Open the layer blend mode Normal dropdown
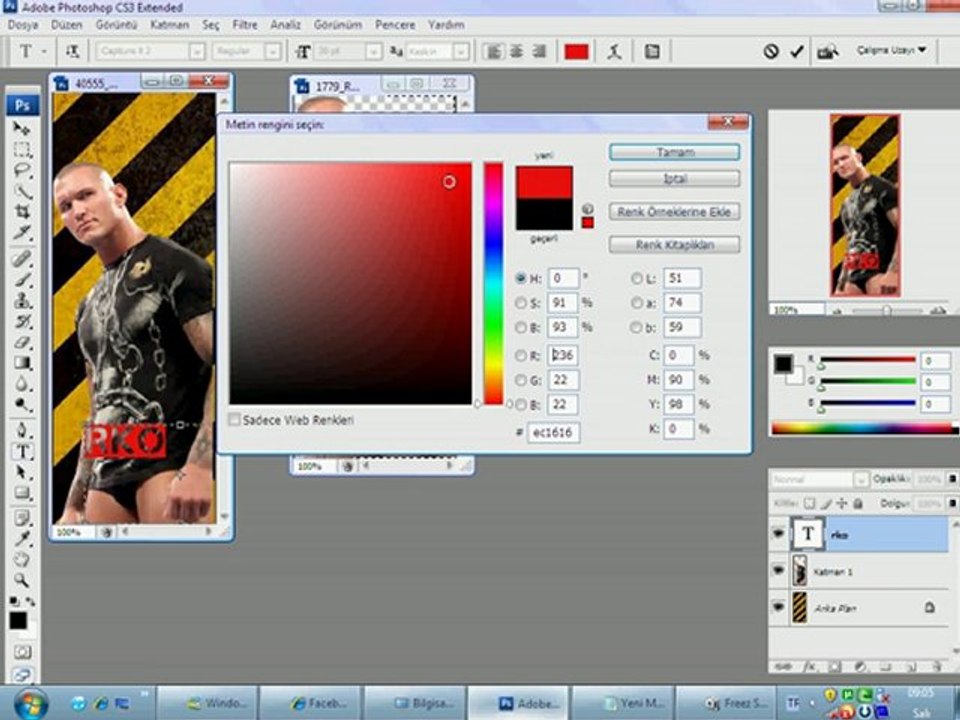The height and width of the screenshot is (720, 960). click(x=819, y=480)
